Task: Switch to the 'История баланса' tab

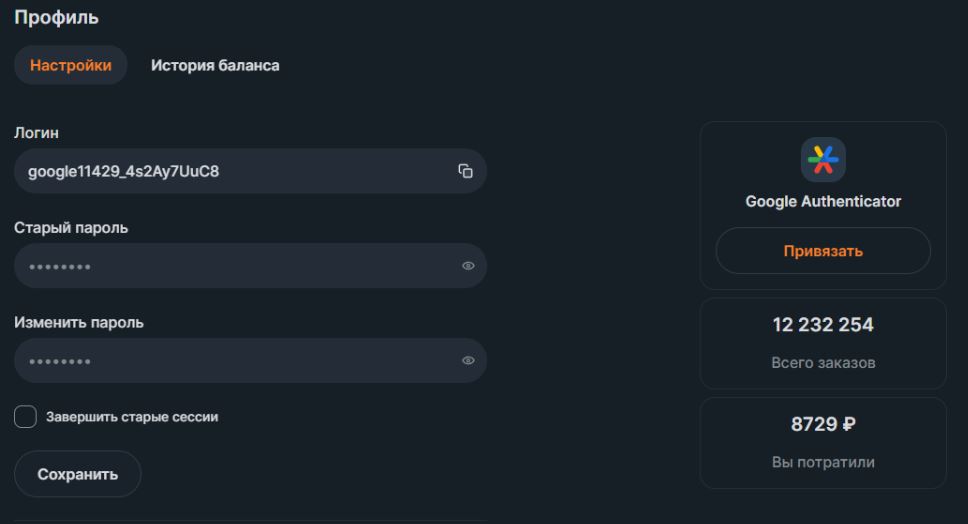Action: [215, 65]
